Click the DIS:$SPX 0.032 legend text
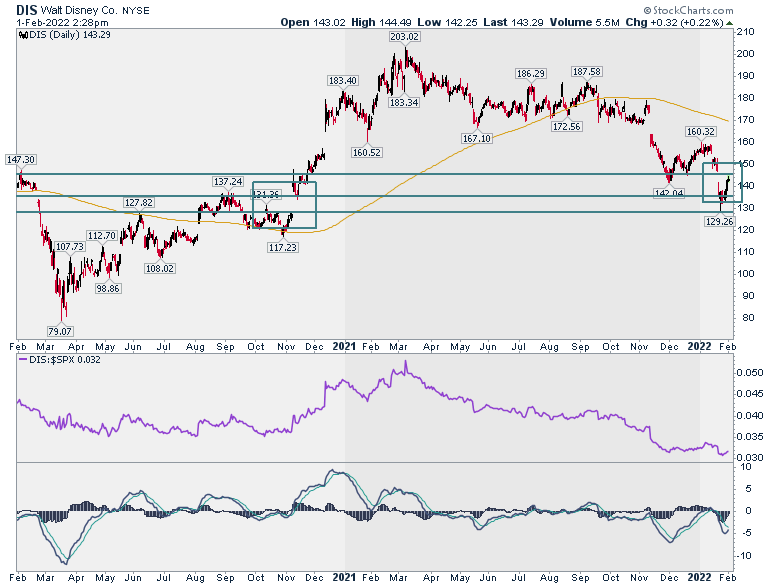This screenshot has width=780, height=586. (x=65, y=360)
